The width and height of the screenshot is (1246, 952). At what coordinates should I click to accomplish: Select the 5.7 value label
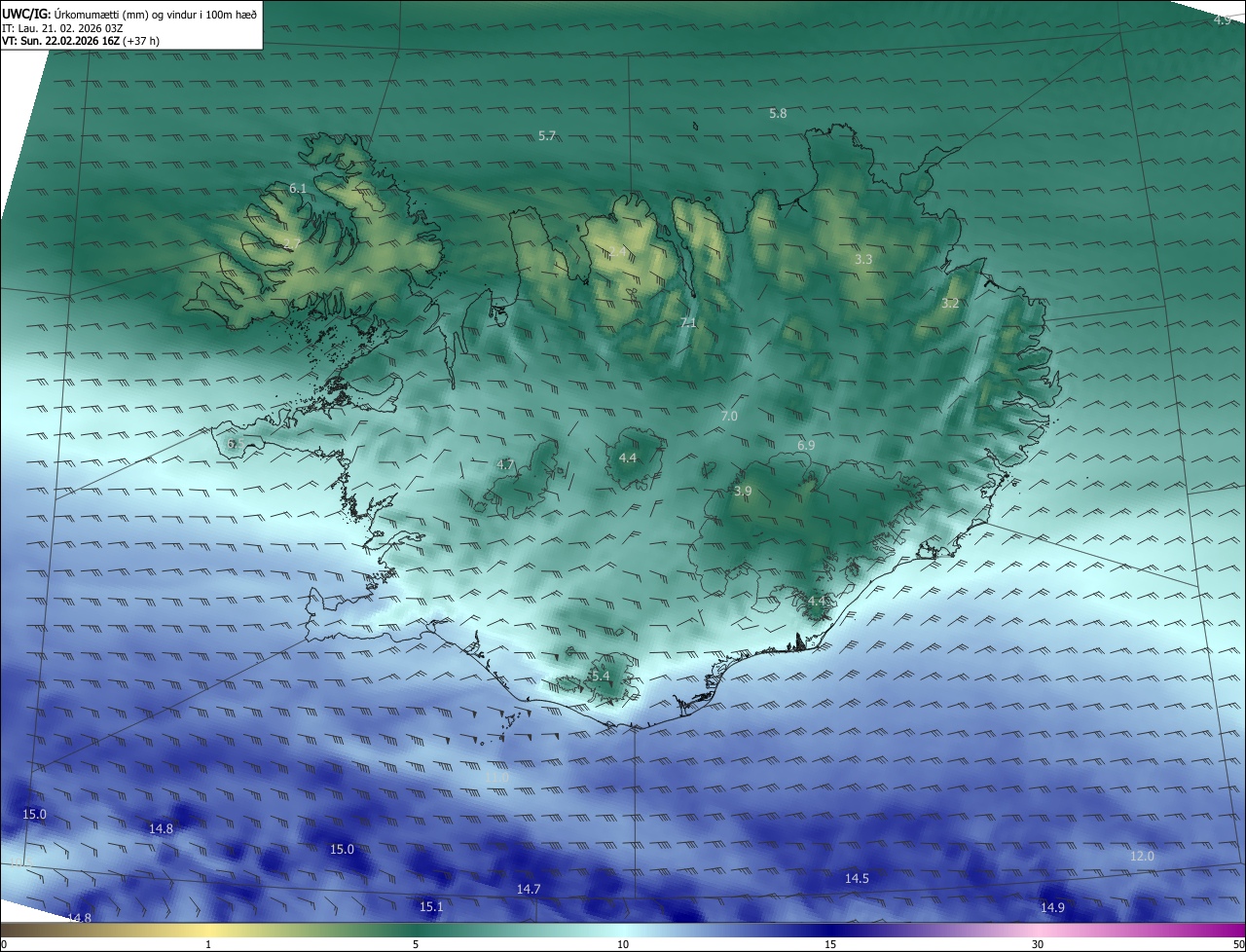(547, 136)
